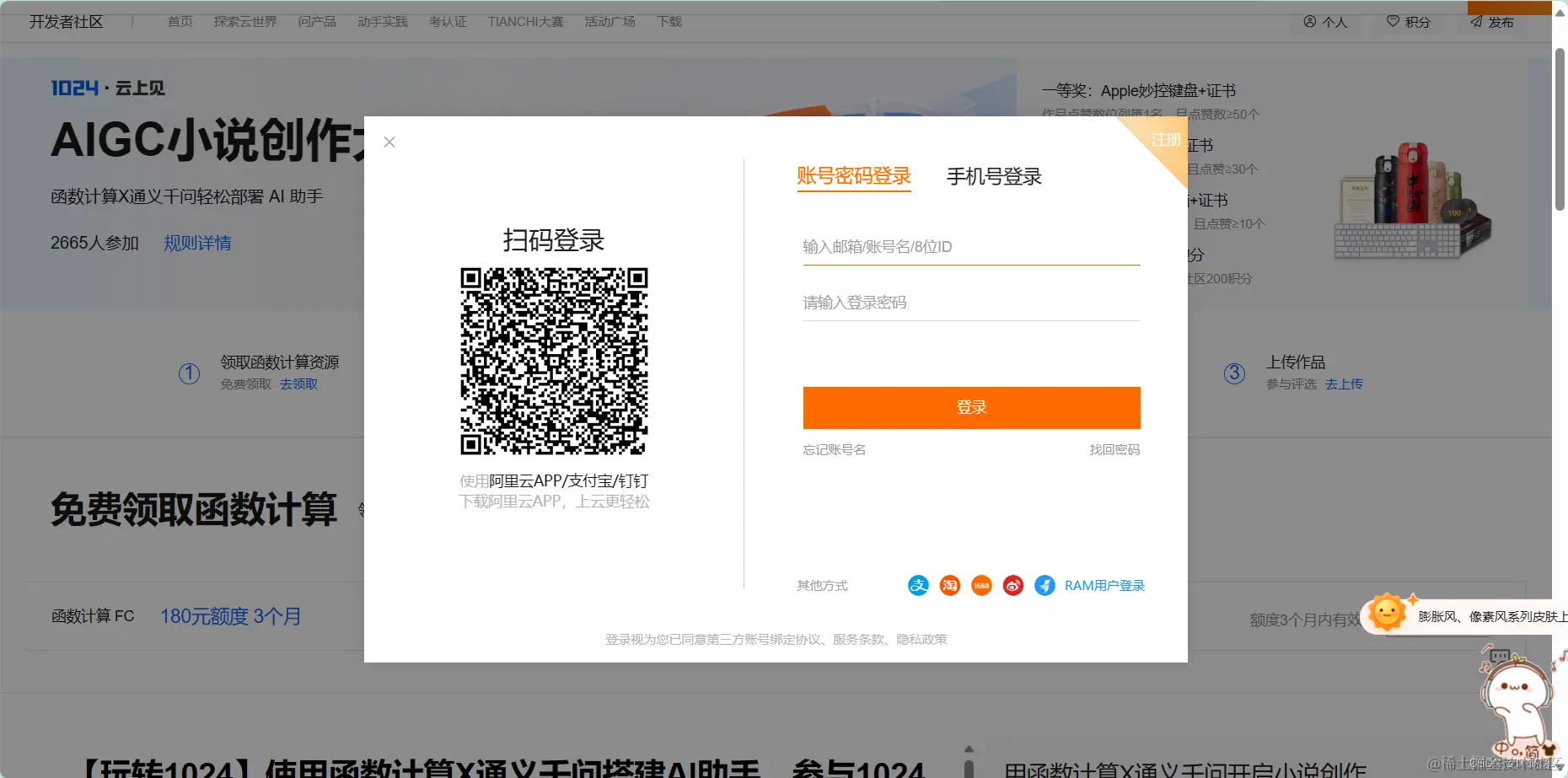Switch to 手机号登录 login tab
Screen dimensions: 1568x778
(x=994, y=176)
